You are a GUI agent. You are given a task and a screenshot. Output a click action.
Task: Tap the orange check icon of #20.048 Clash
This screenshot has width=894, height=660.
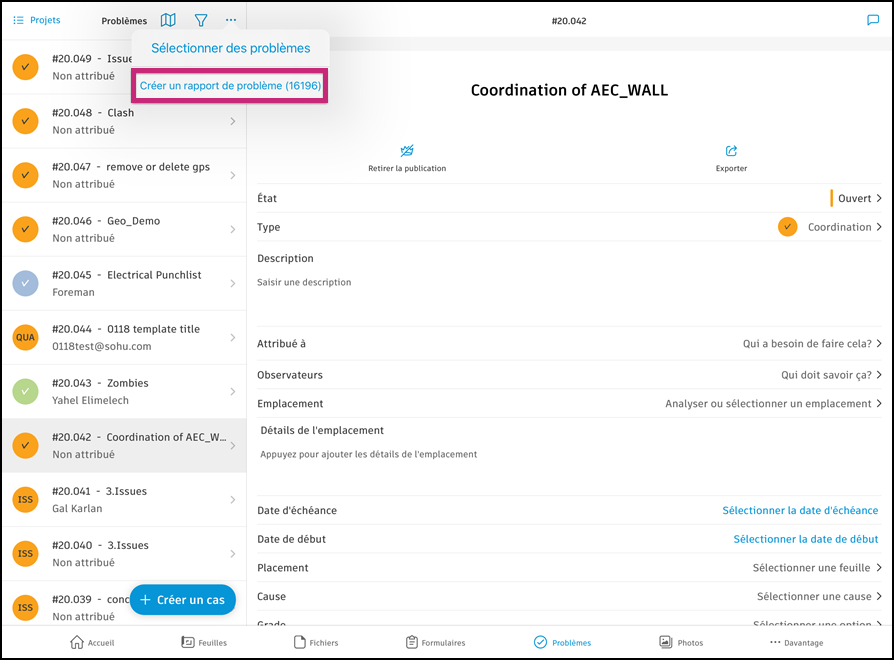pyautogui.click(x=25, y=121)
